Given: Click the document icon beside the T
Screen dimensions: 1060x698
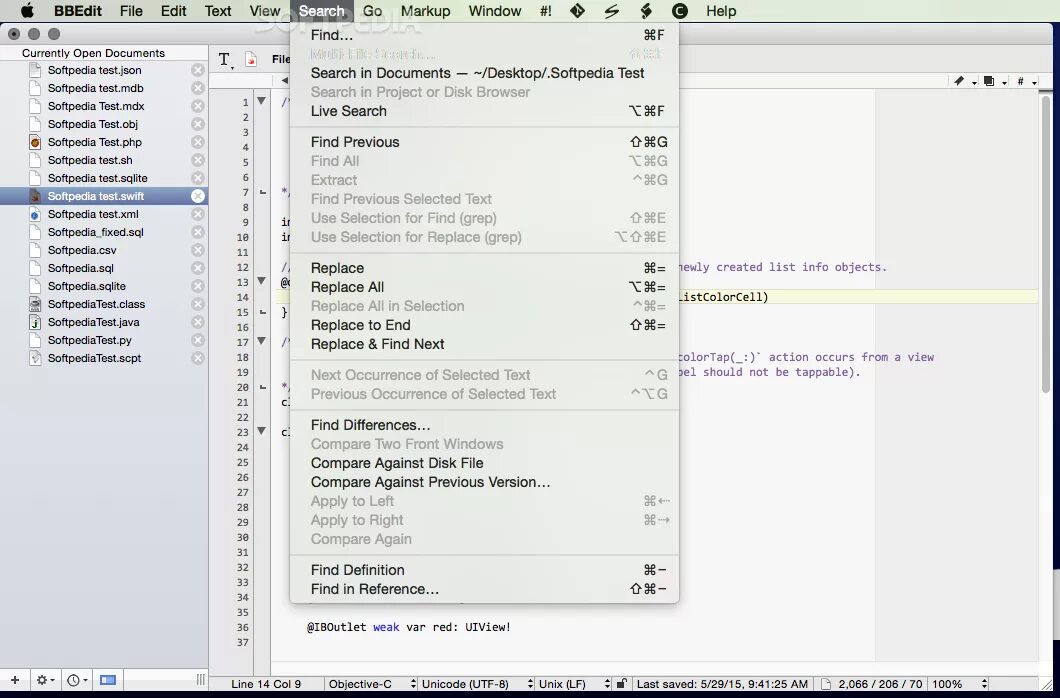Looking at the screenshot, I should pyautogui.click(x=251, y=59).
